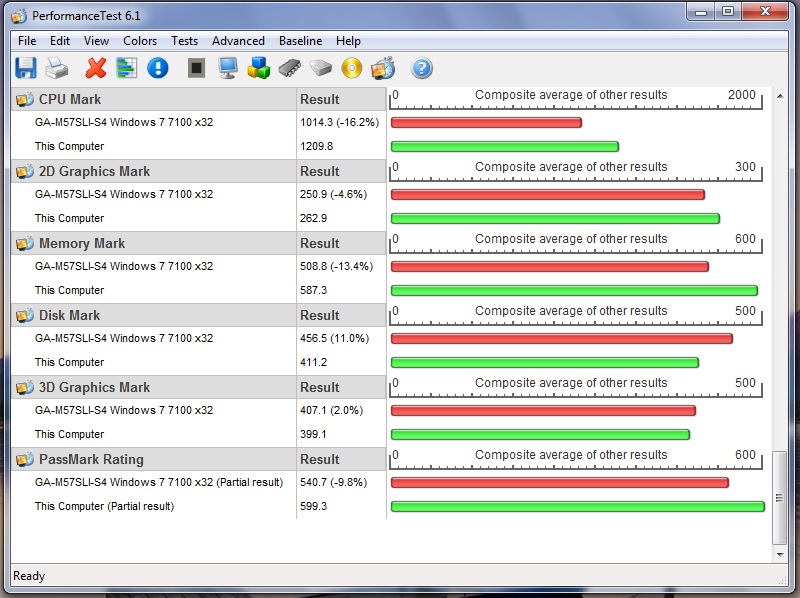Click the icon beside 2D Graphics Mark heading

tap(24, 171)
